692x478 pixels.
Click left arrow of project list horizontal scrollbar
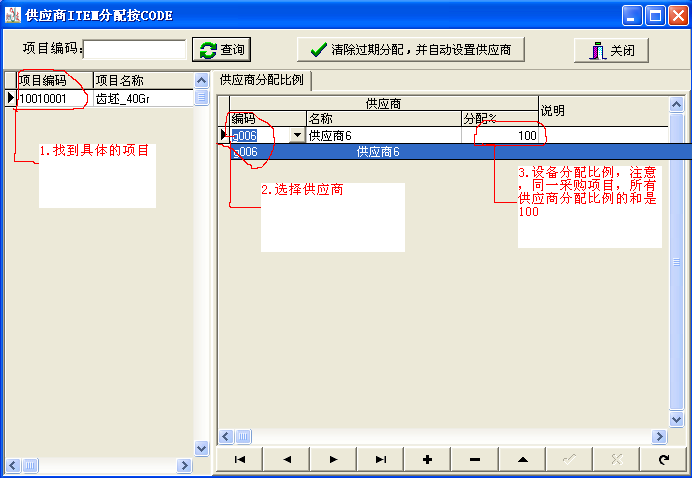[x=12, y=465]
